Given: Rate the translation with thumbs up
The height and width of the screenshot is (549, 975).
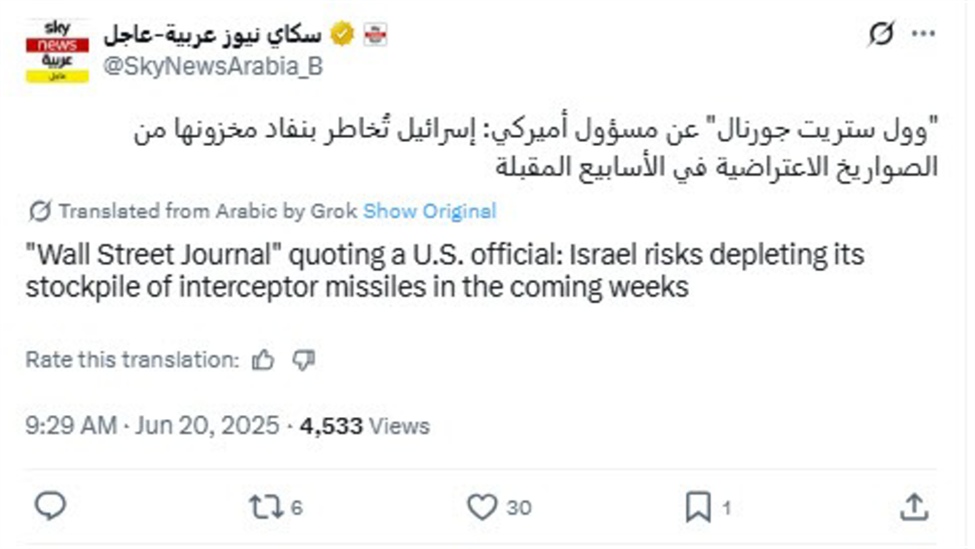Looking at the screenshot, I should tap(264, 360).
